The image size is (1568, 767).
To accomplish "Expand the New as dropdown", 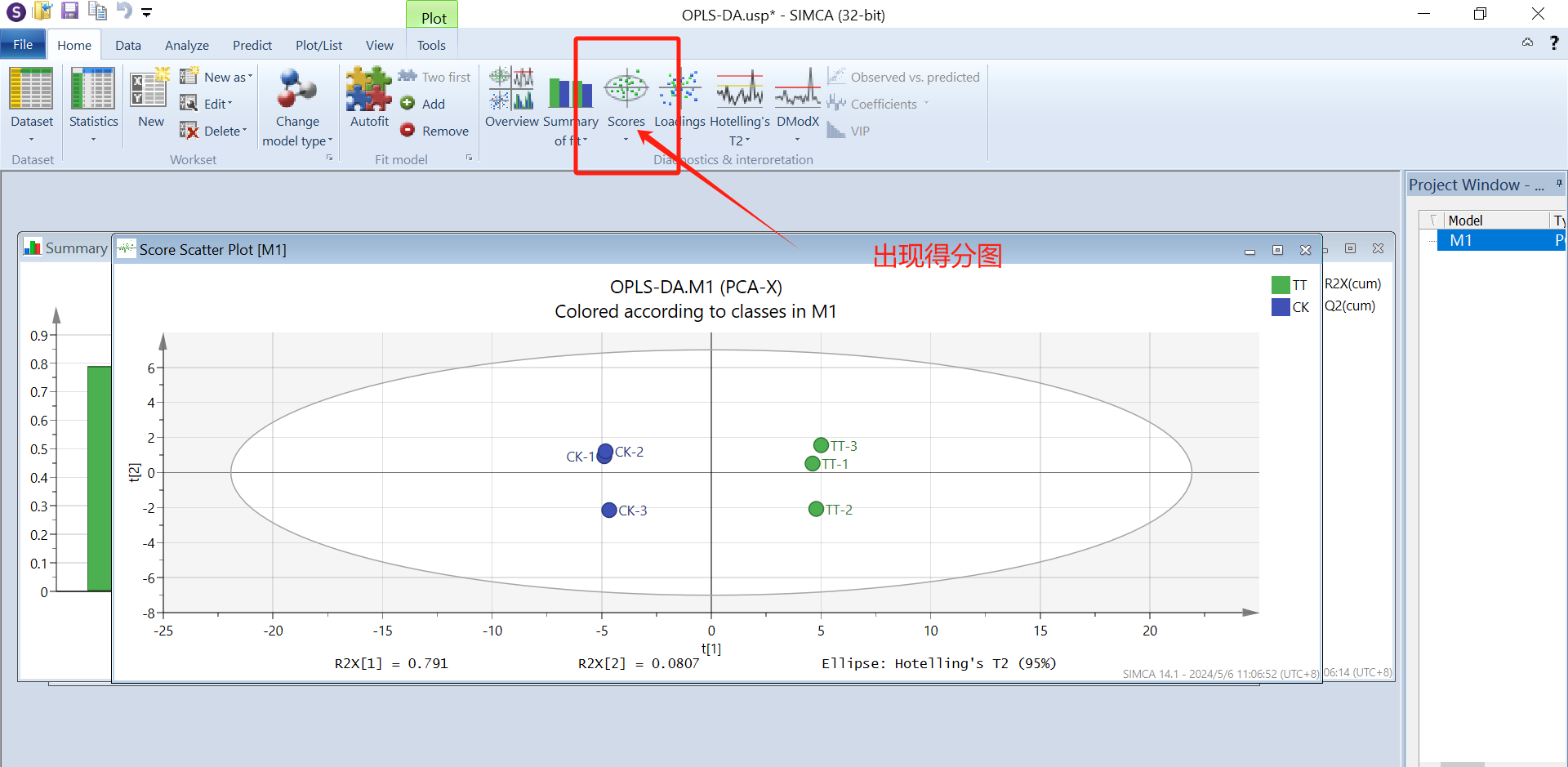I will pyautogui.click(x=227, y=77).
